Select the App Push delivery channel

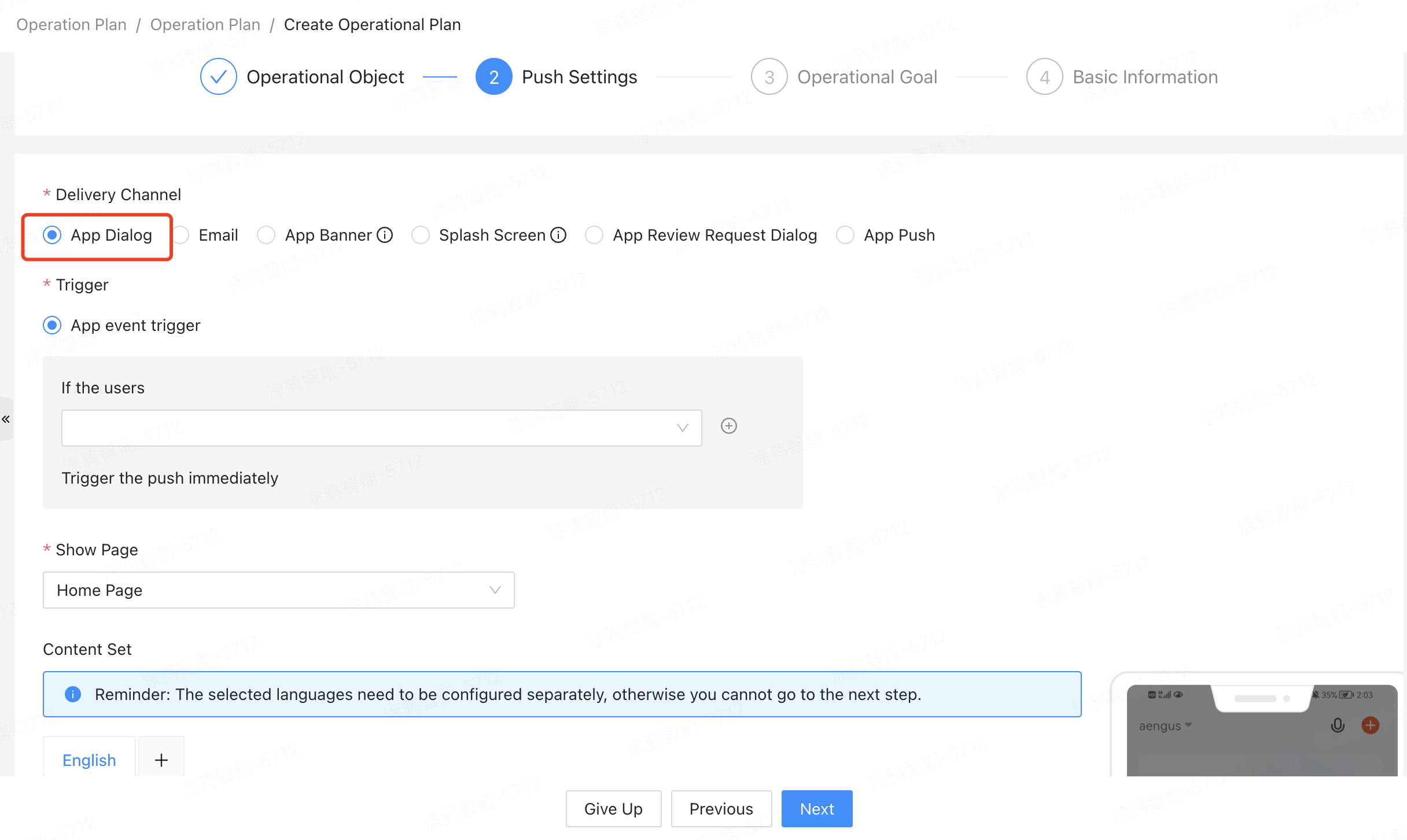[845, 235]
